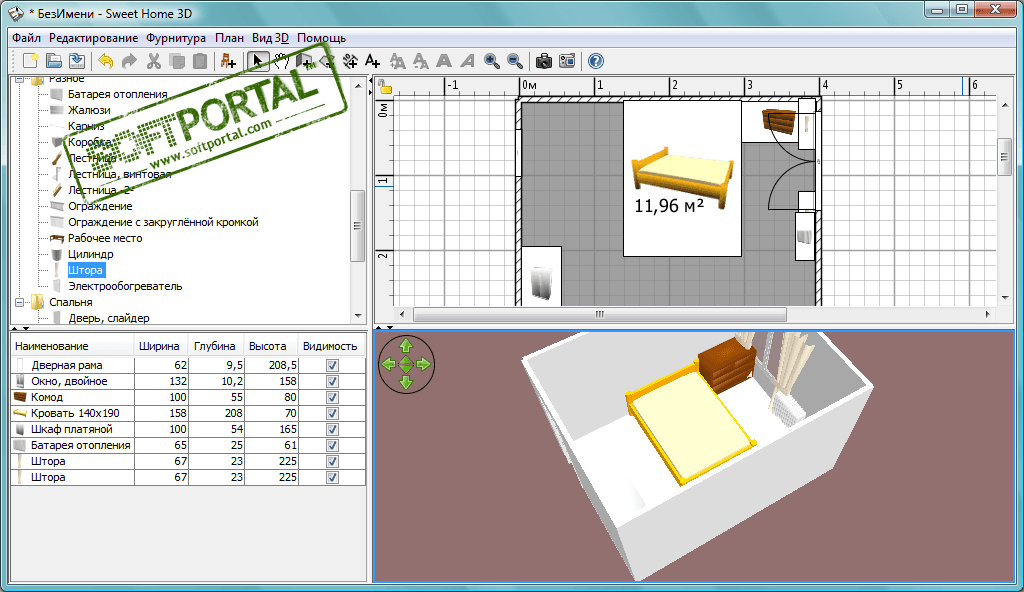Move 3D view forward with up arrow
This screenshot has width=1024, height=592.
tap(406, 346)
